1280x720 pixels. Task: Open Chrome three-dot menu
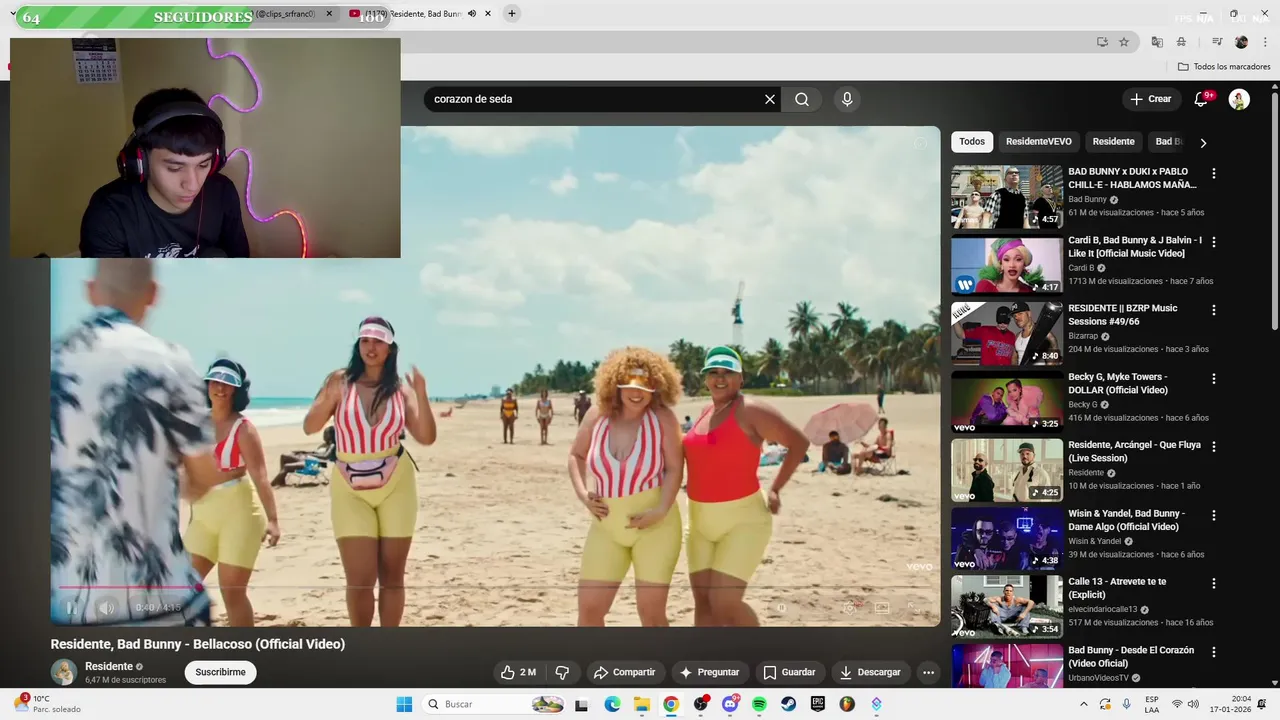click(x=1265, y=42)
